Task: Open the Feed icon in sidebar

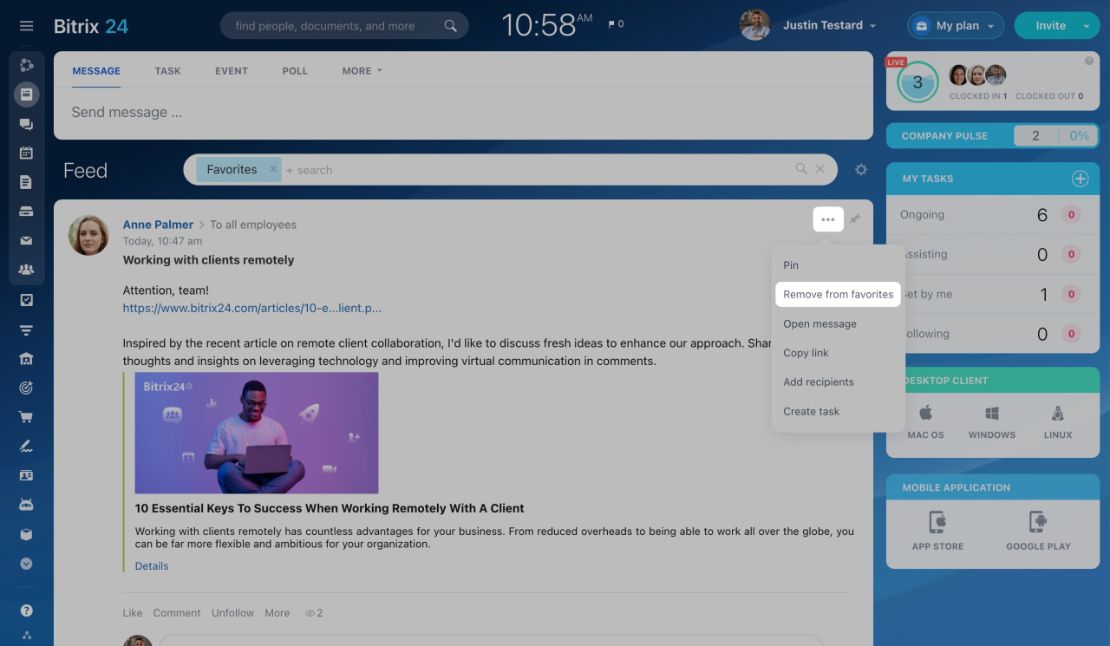Action: (26, 94)
